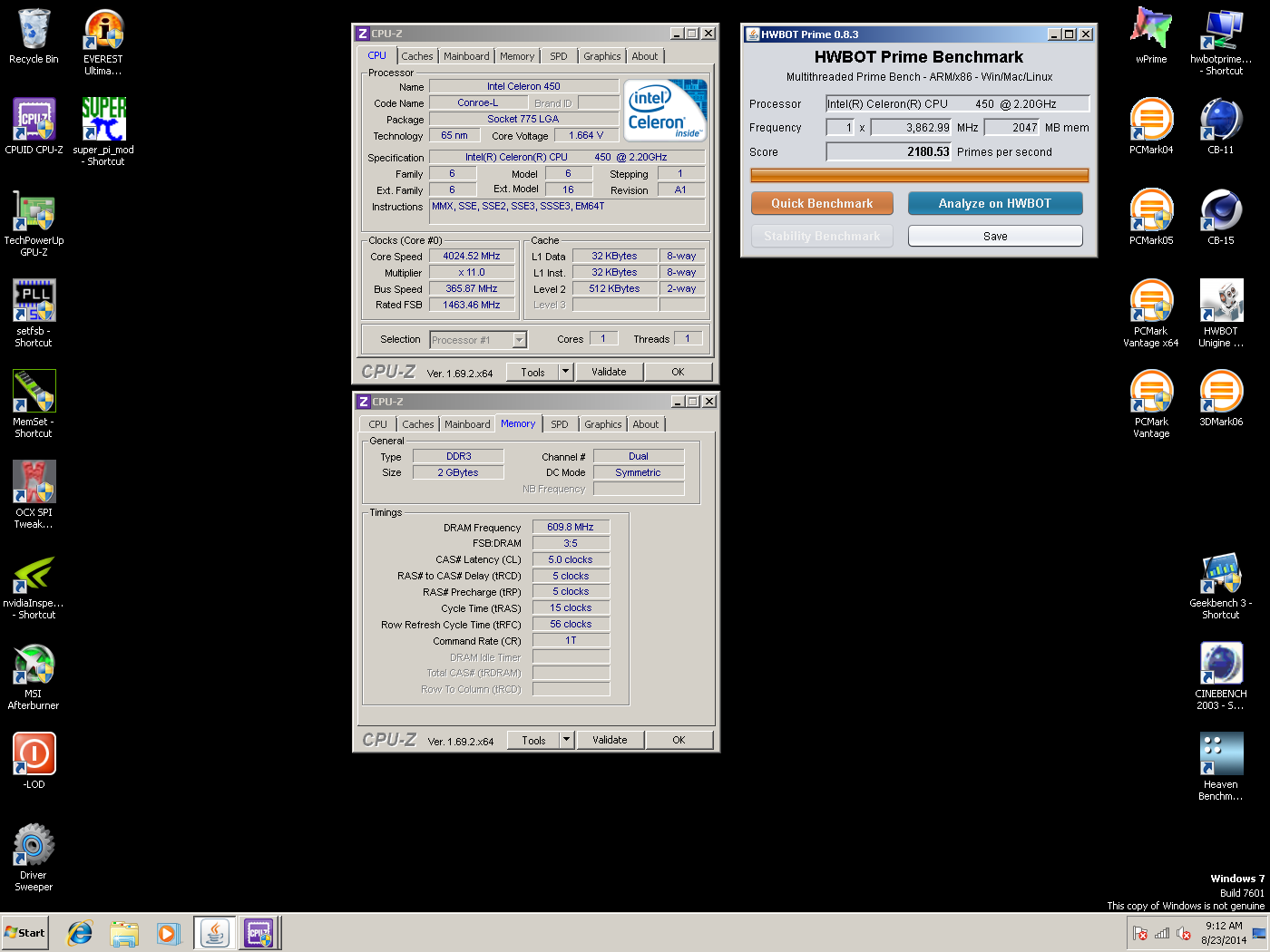This screenshot has width=1270, height=952.
Task: Open CPUID CPU-Z desktop icon
Action: pyautogui.click(x=34, y=127)
